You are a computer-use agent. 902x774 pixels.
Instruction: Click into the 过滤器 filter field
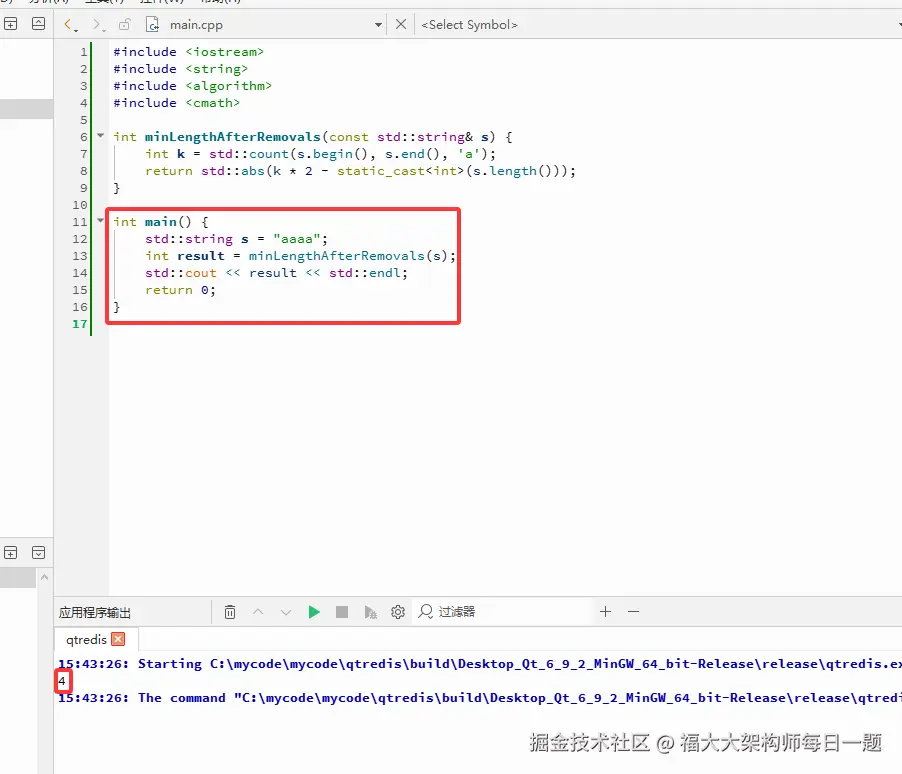503,612
